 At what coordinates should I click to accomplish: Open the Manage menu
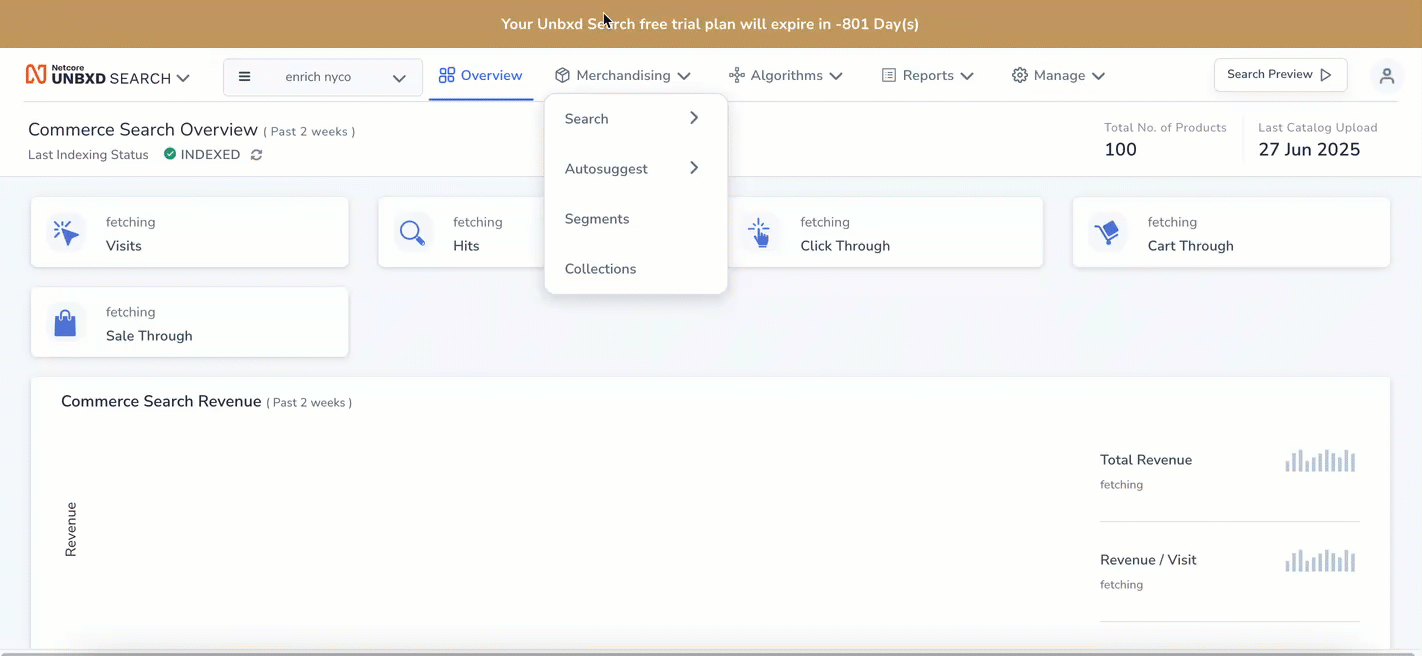(x=1058, y=75)
